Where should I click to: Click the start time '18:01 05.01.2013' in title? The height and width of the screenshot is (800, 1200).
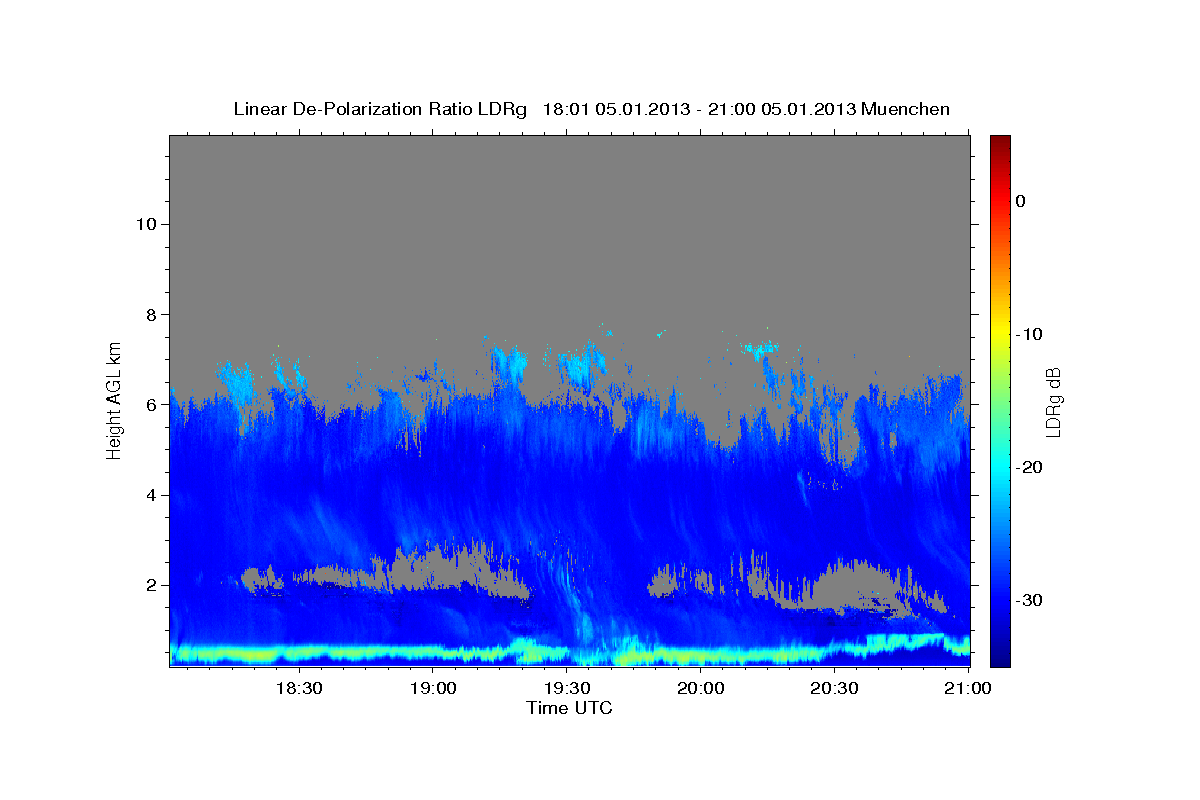pyautogui.click(x=616, y=109)
